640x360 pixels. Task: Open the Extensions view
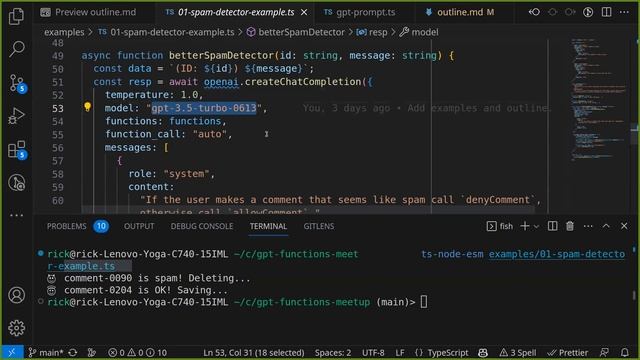[17, 149]
